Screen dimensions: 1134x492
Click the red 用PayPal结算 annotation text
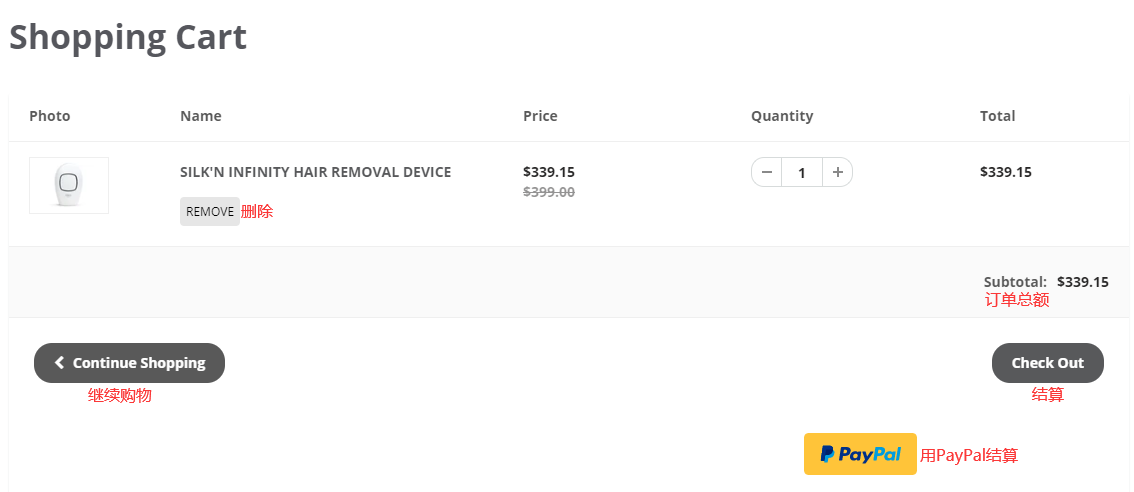[969, 456]
